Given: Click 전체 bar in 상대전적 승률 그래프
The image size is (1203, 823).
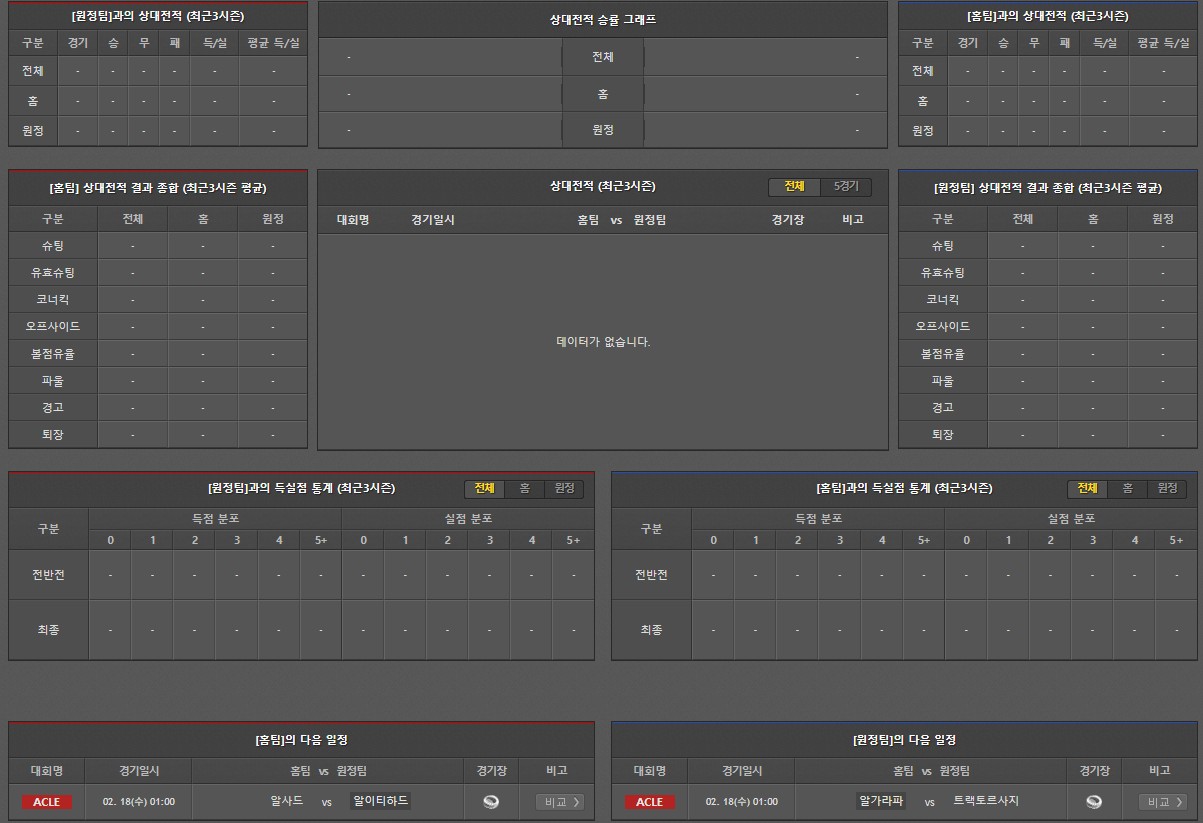Looking at the screenshot, I should click(602, 57).
